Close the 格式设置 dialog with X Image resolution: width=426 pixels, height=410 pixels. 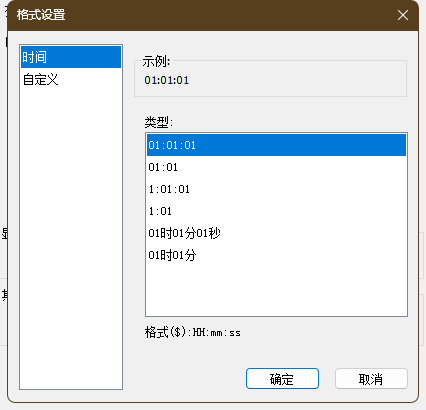(403, 15)
